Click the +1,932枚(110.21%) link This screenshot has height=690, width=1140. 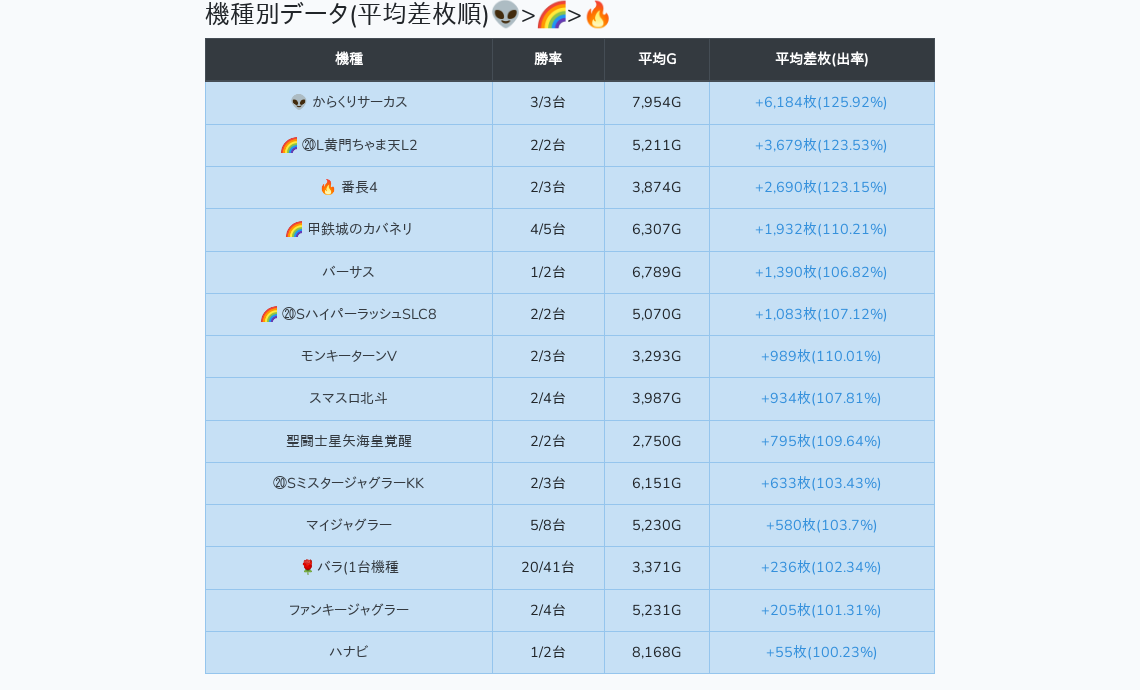click(x=821, y=229)
